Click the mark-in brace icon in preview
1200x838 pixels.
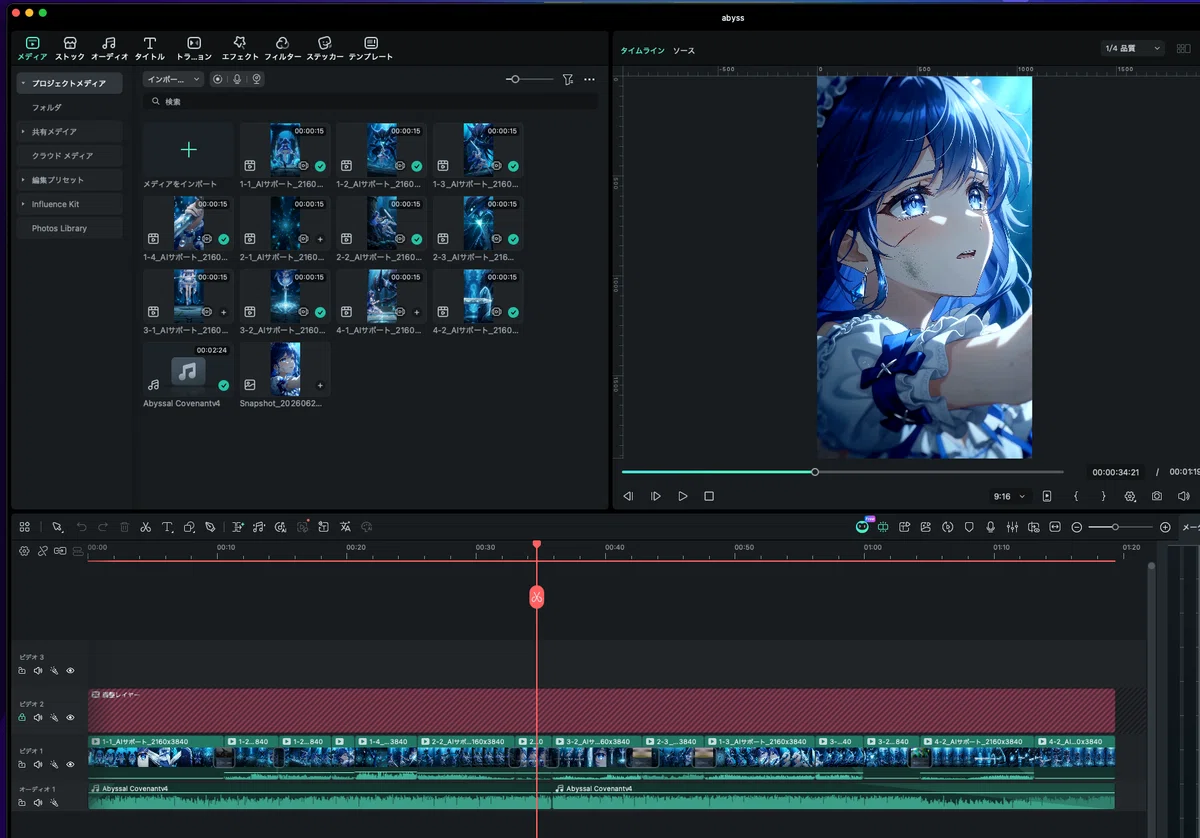click(1076, 496)
